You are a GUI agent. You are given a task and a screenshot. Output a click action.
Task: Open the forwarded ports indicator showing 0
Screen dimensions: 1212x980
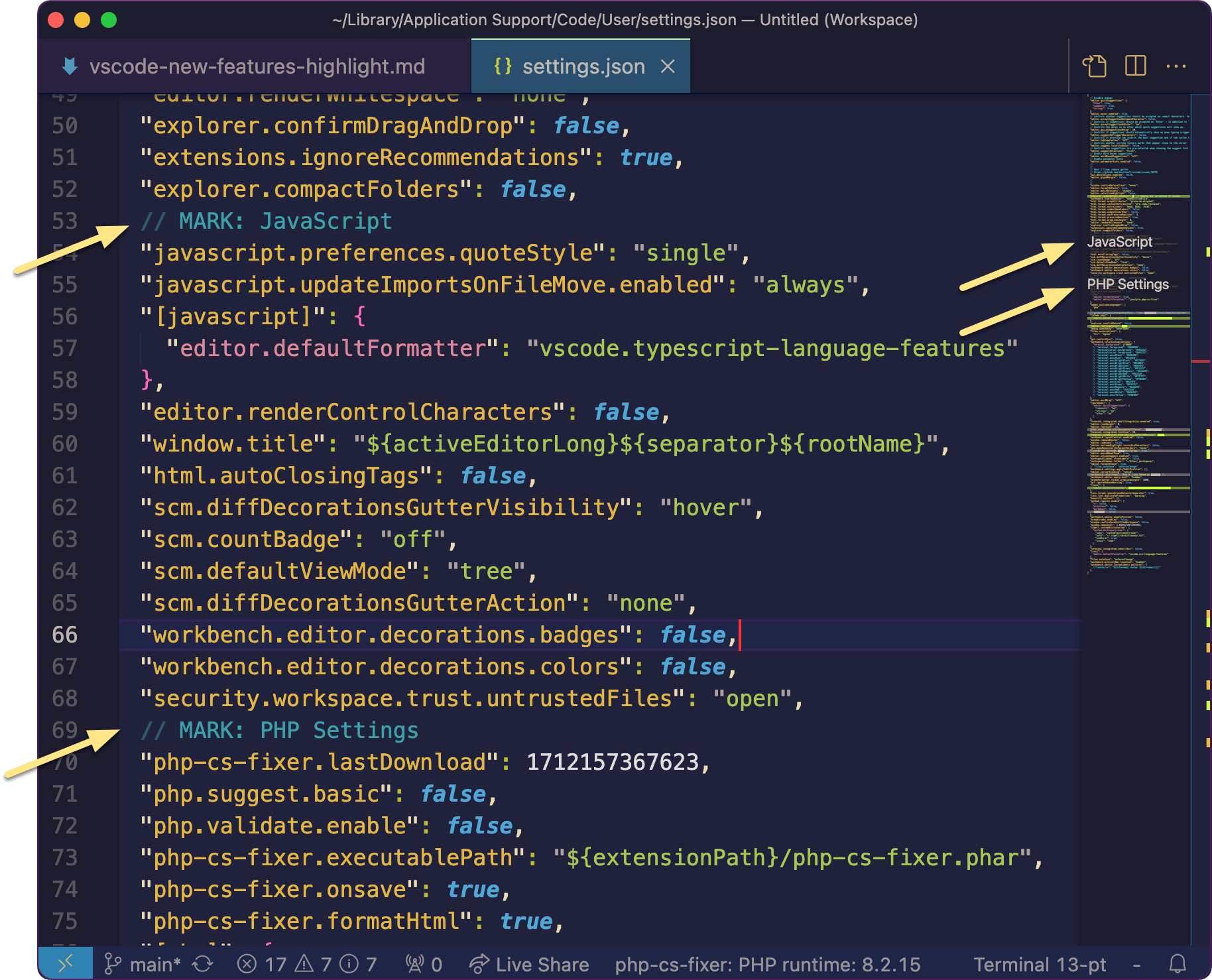click(x=424, y=964)
